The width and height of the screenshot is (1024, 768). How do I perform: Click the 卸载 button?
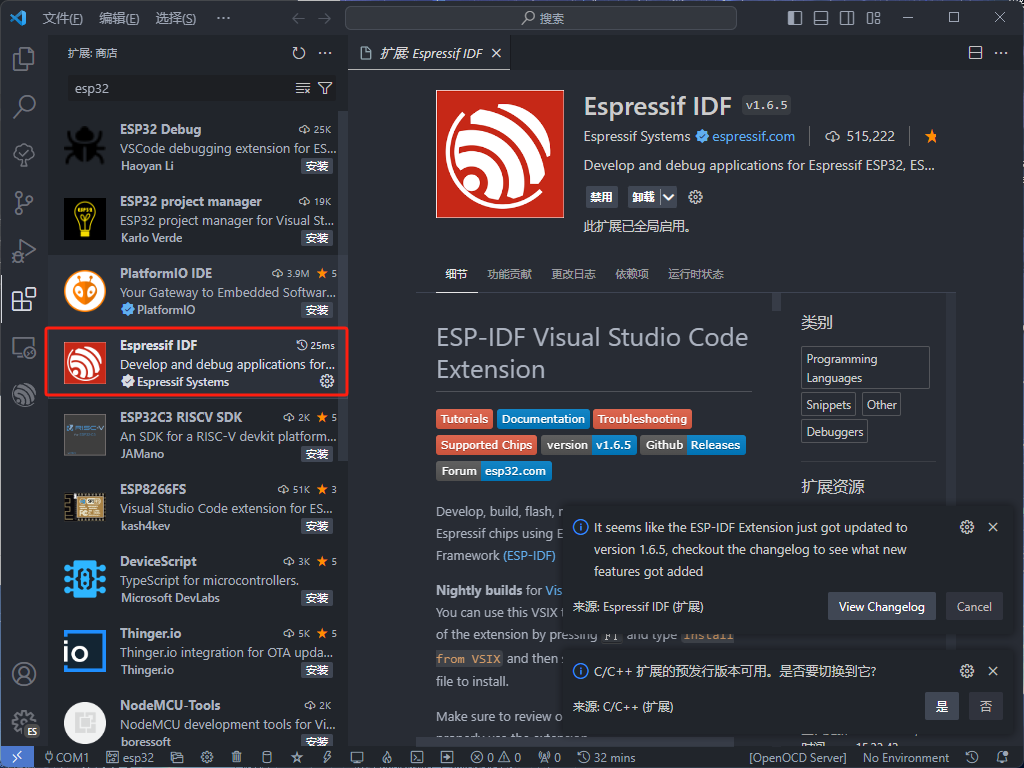pos(644,197)
